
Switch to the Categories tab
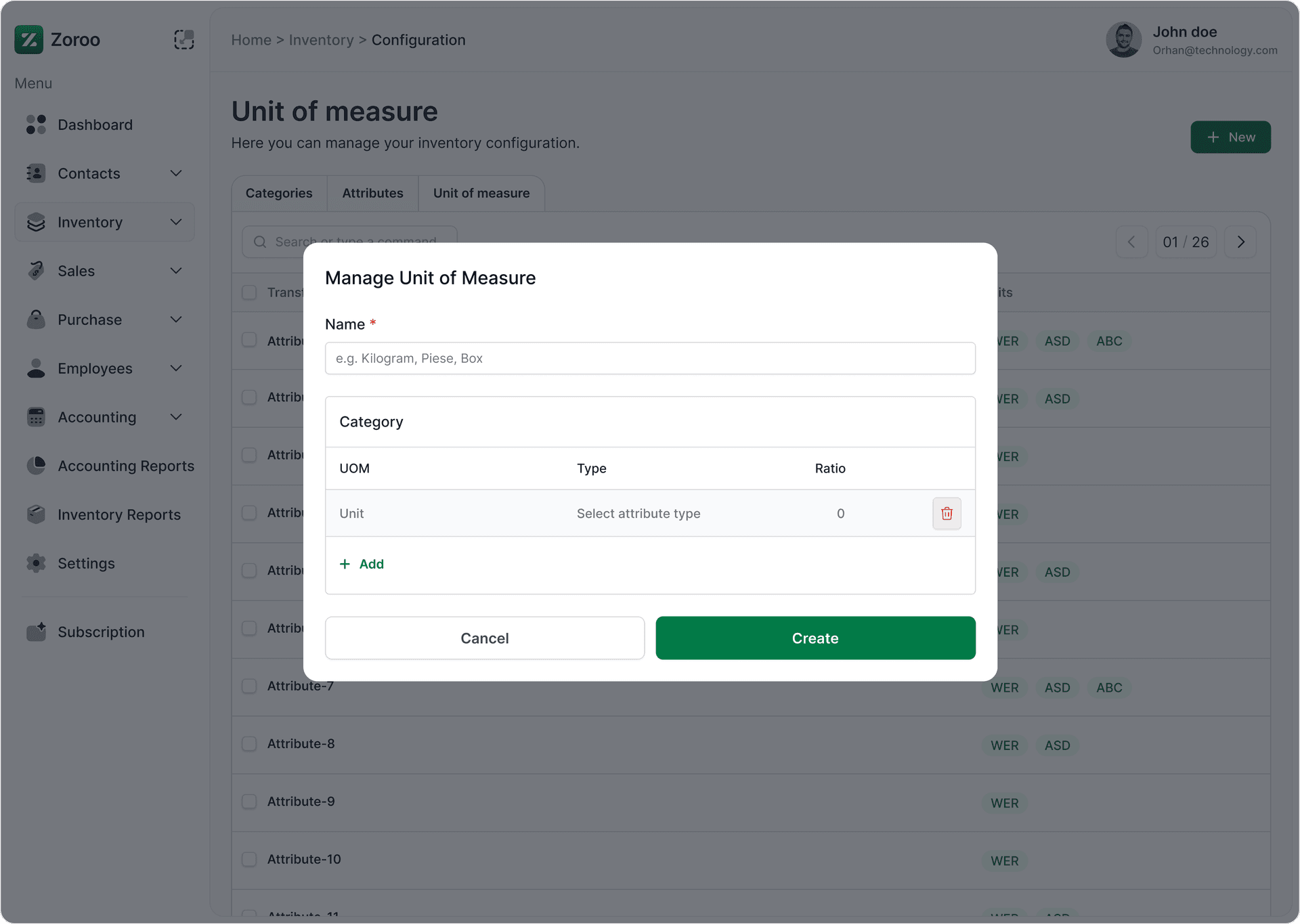coord(279,193)
